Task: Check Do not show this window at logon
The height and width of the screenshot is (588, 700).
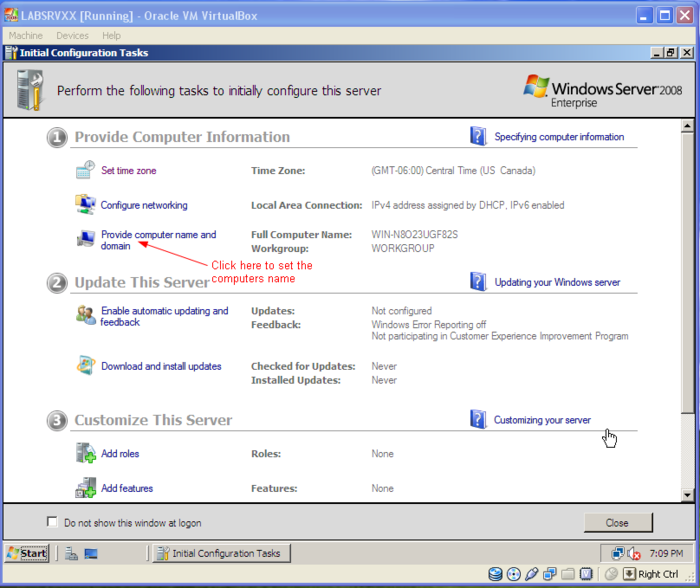Action: [52, 522]
